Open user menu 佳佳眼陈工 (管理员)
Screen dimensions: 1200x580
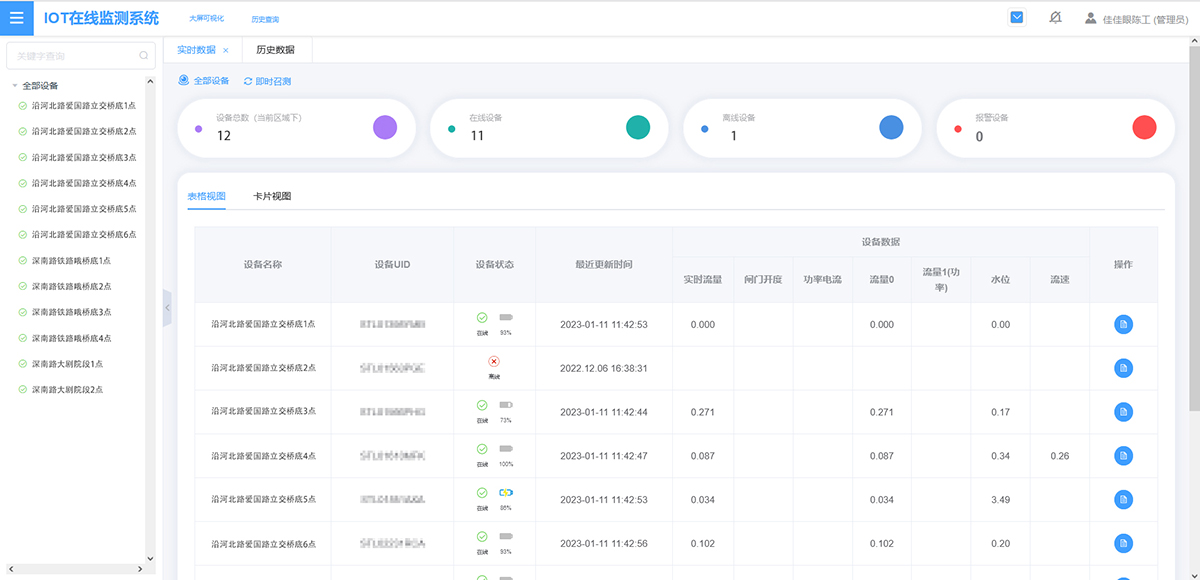click(x=1136, y=19)
